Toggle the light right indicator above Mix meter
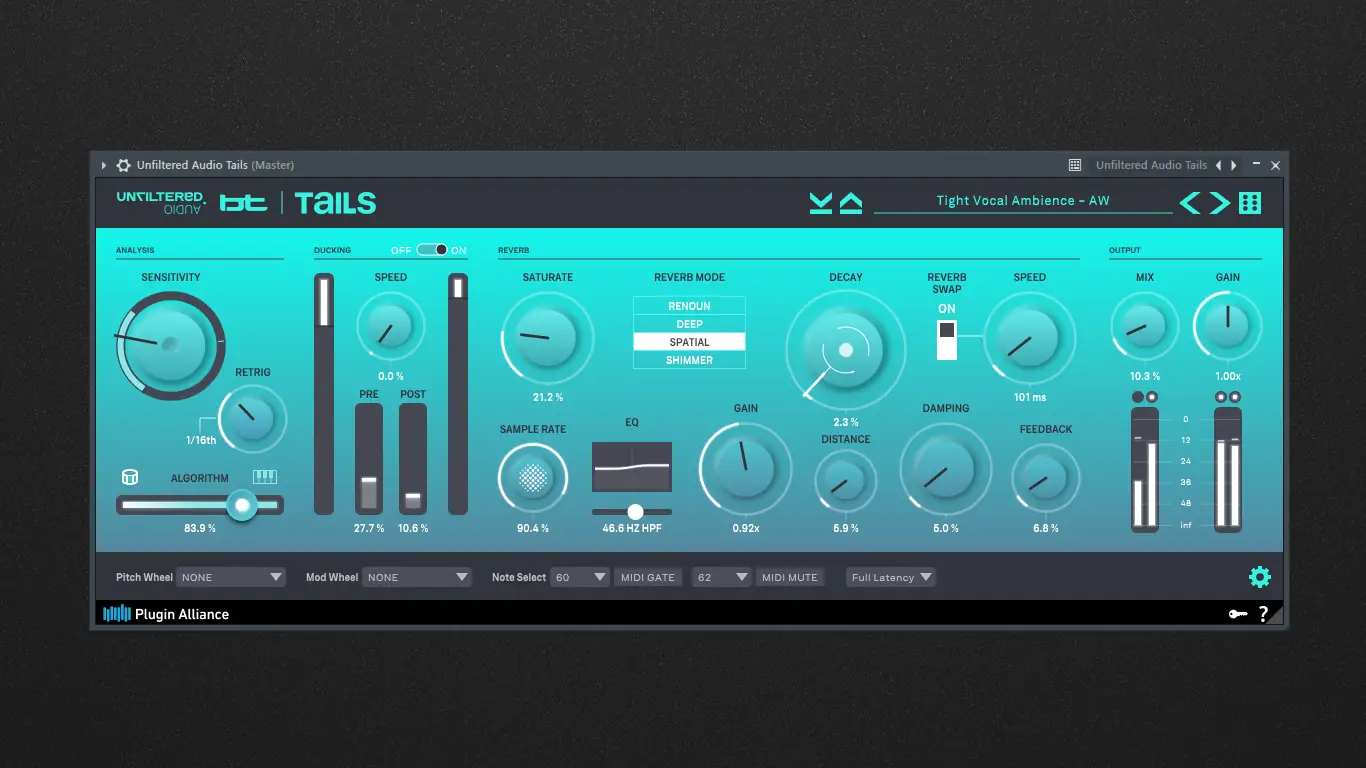This screenshot has height=768, width=1366. pos(1152,397)
